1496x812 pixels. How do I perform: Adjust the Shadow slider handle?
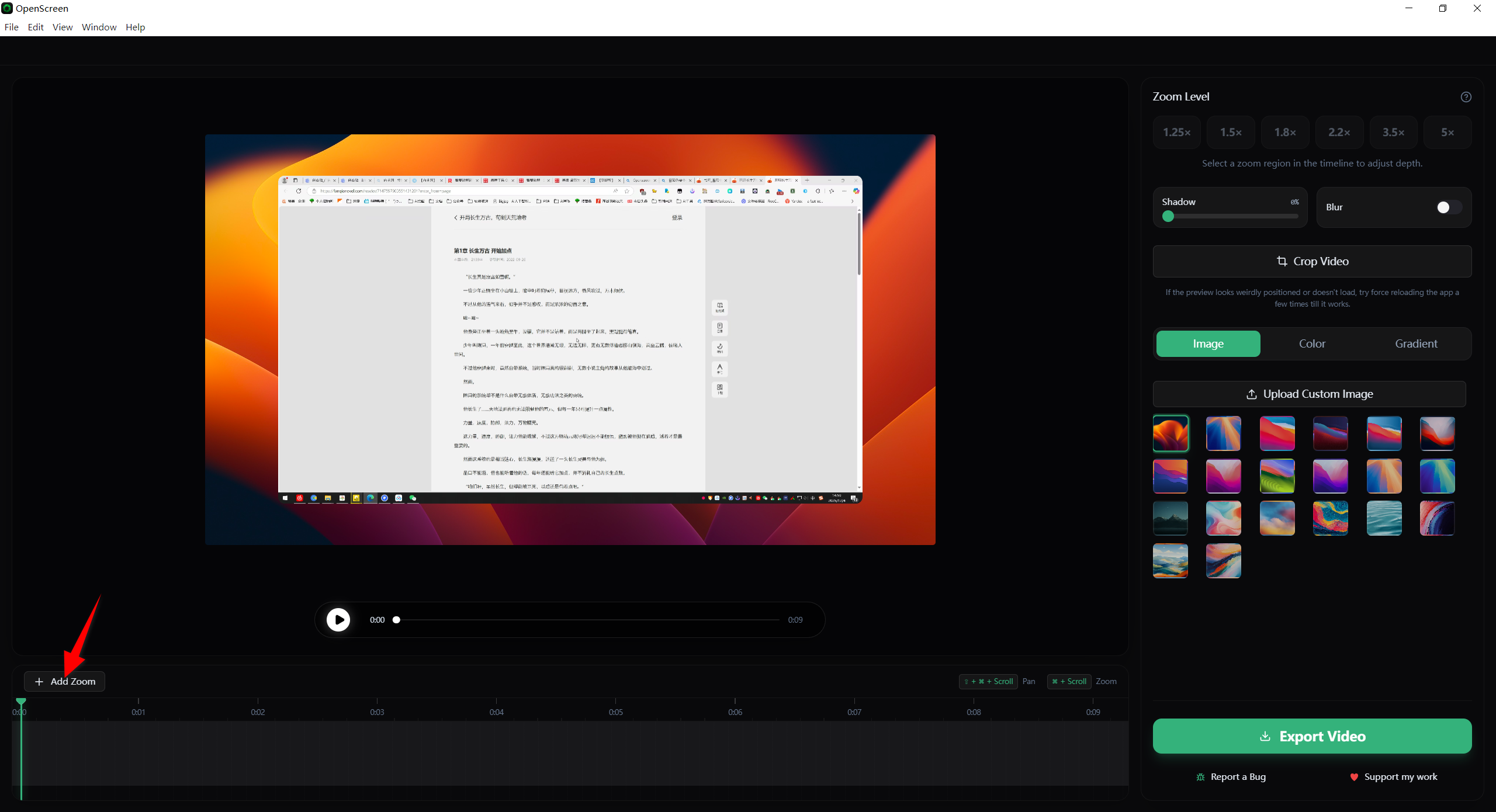[x=1168, y=216]
